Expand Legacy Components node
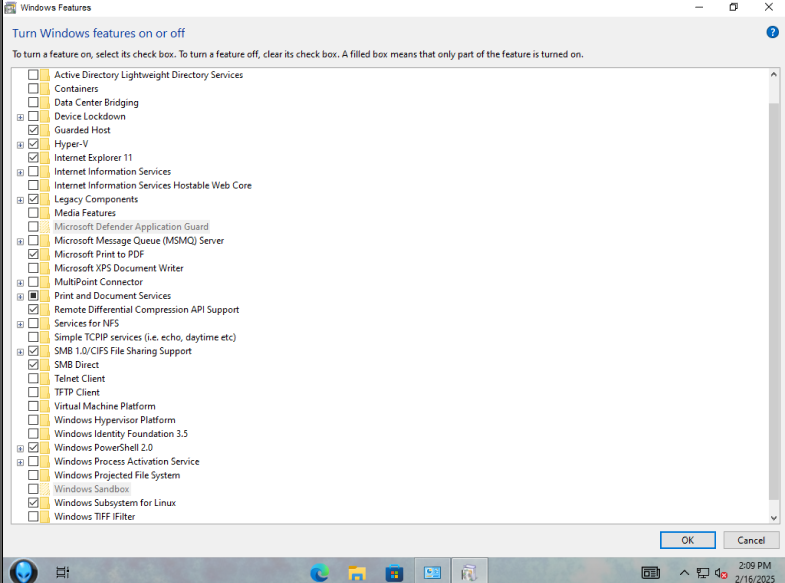Screen dimensions: 785x583 tap(20, 200)
